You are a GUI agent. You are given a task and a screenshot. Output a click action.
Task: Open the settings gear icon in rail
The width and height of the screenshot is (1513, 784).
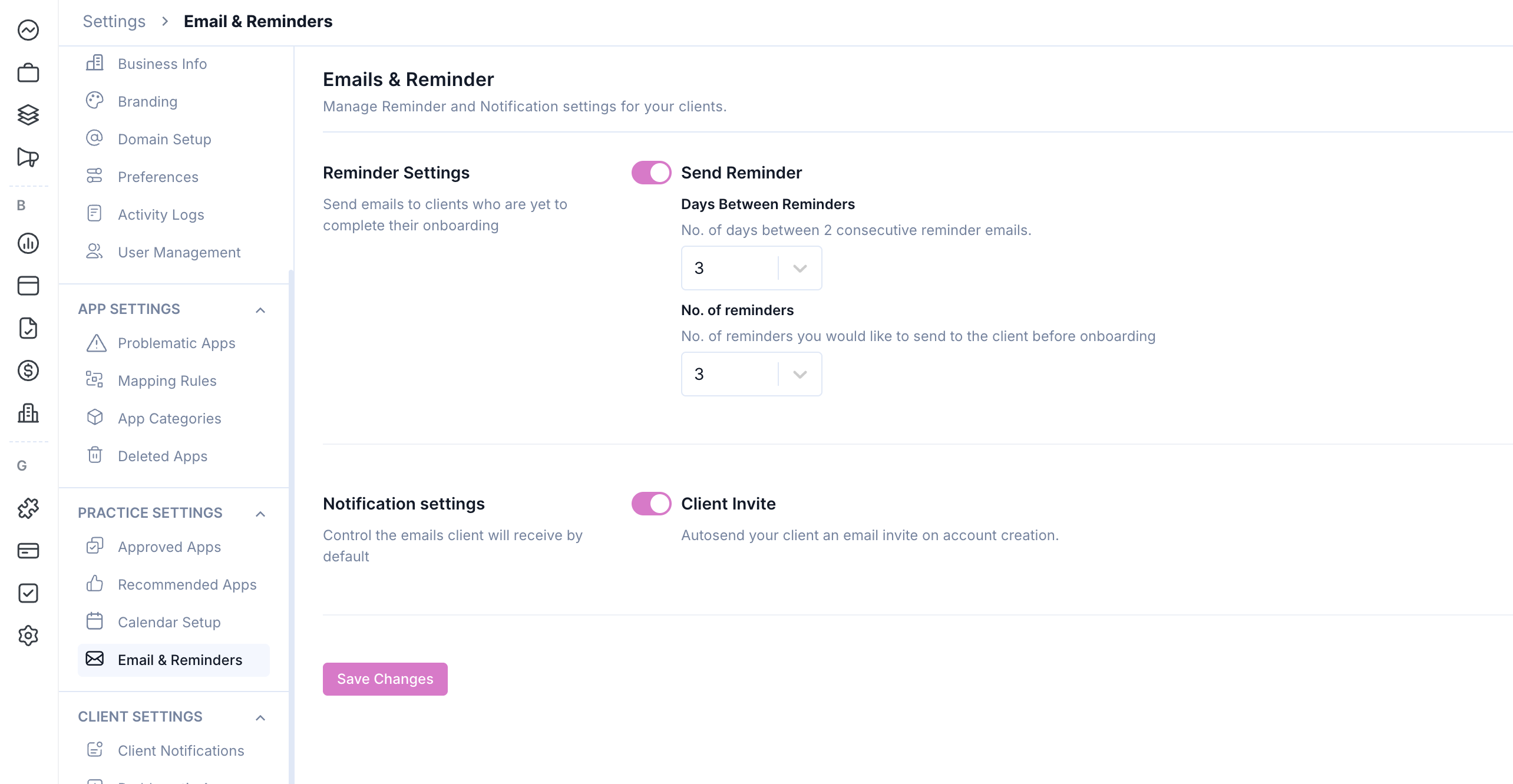click(x=28, y=636)
